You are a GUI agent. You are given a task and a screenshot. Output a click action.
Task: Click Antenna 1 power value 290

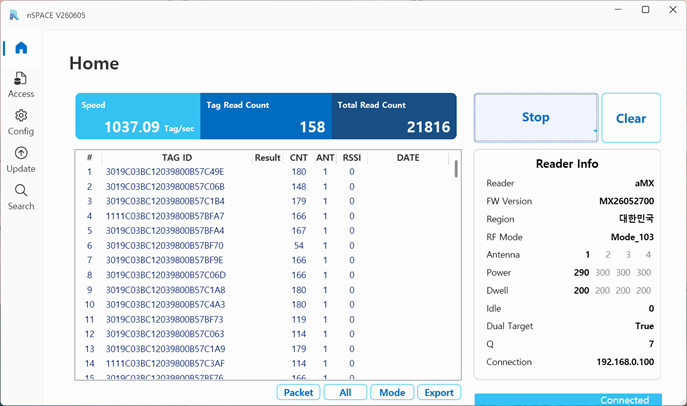(581, 272)
